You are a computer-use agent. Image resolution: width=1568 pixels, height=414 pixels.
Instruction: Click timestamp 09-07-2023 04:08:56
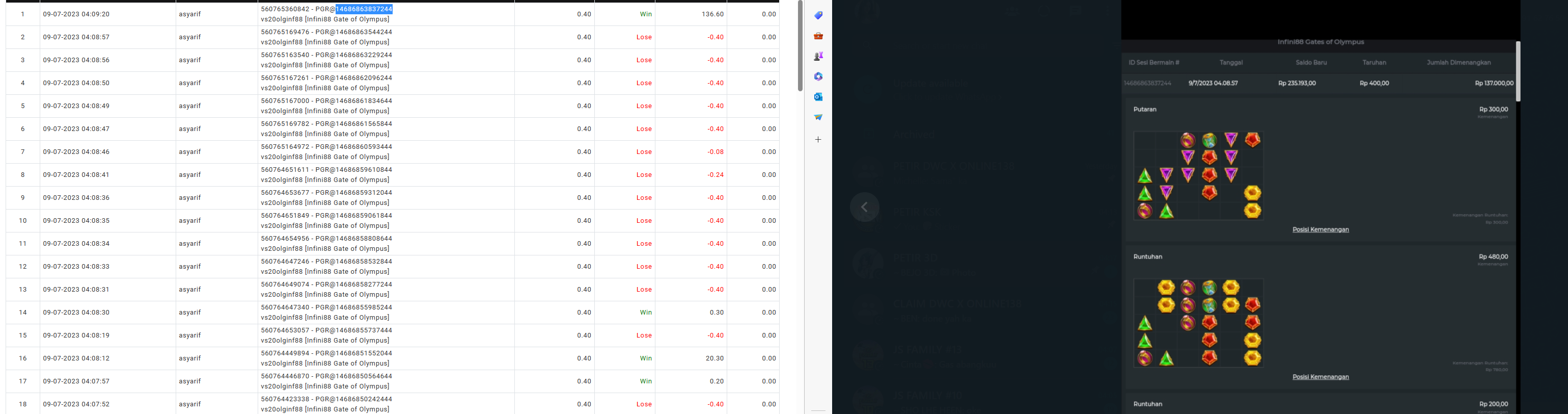point(76,60)
